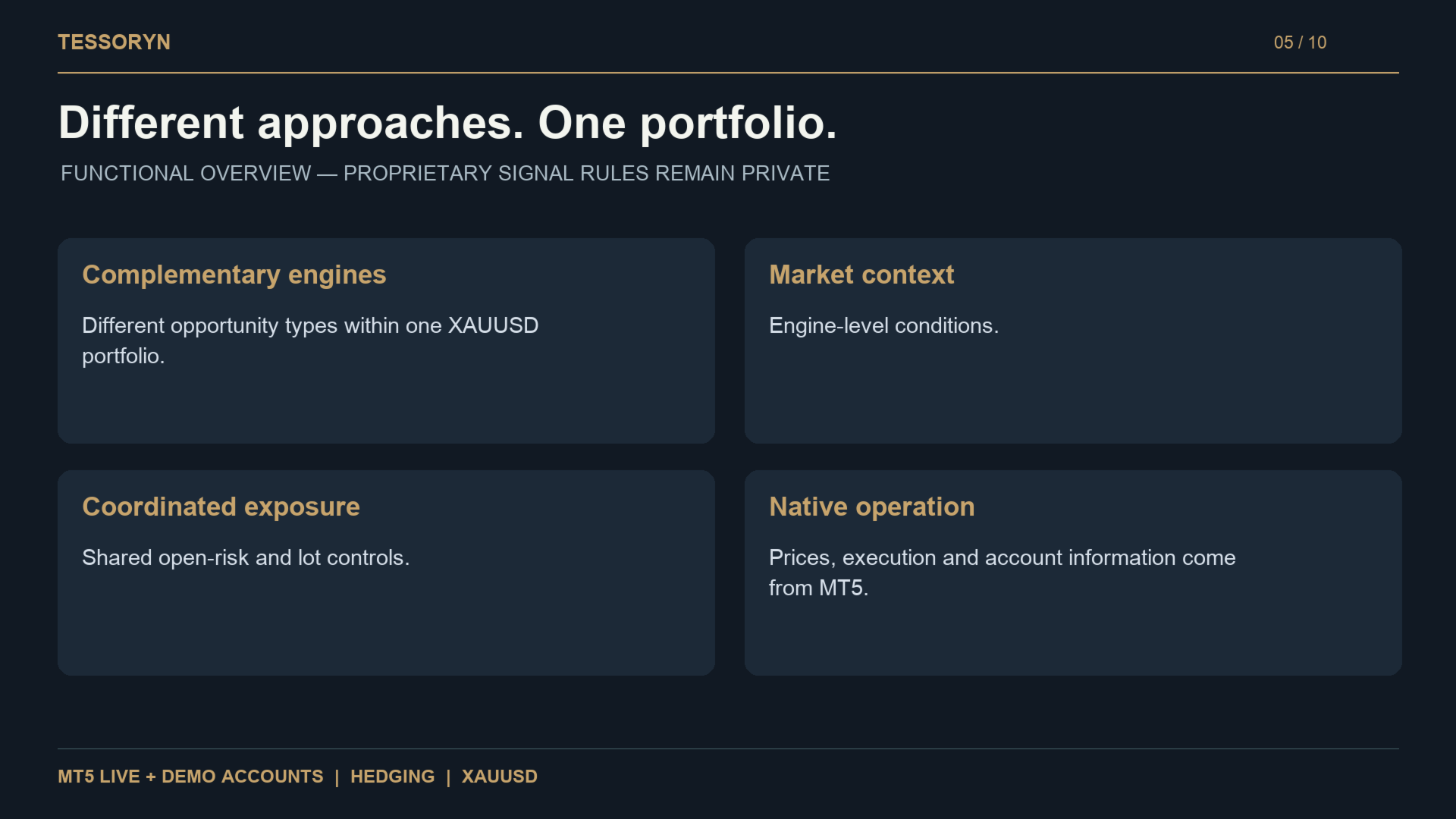Image resolution: width=1456 pixels, height=819 pixels.
Task: Select the MT5 prices and execution description
Action: click(1002, 573)
